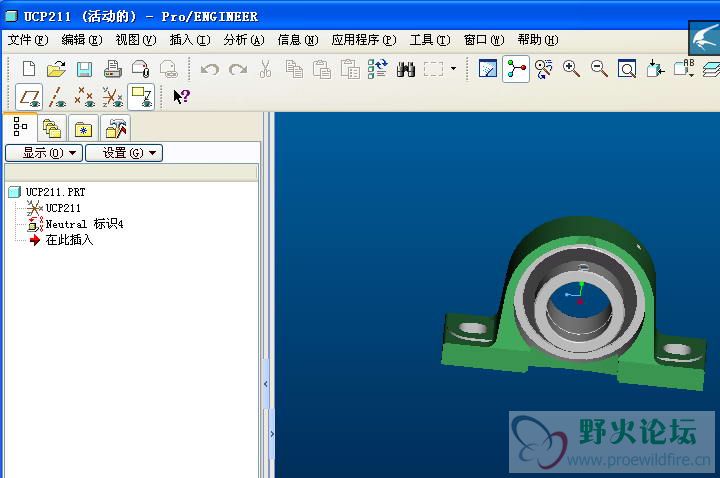720x478 pixels.
Task: Open the 视图(V) menu
Action: coord(136,40)
